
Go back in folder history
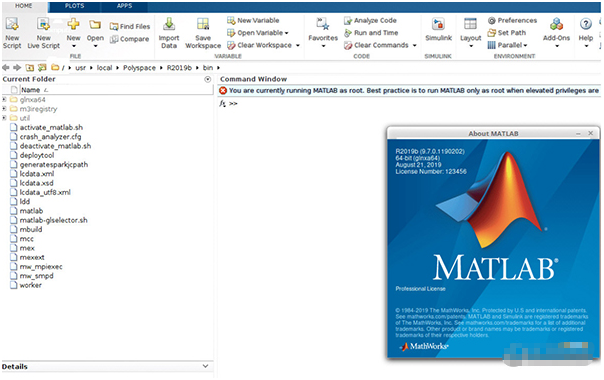pyautogui.click(x=6, y=68)
